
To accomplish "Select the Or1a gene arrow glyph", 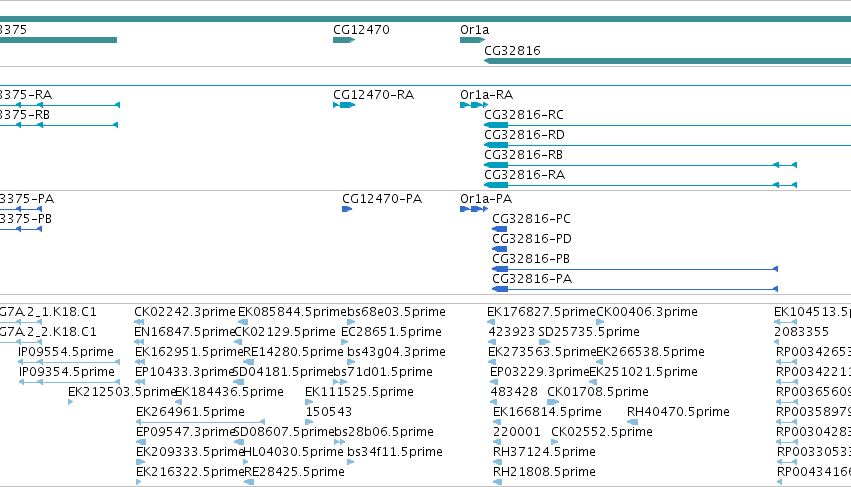I will click(x=473, y=40).
